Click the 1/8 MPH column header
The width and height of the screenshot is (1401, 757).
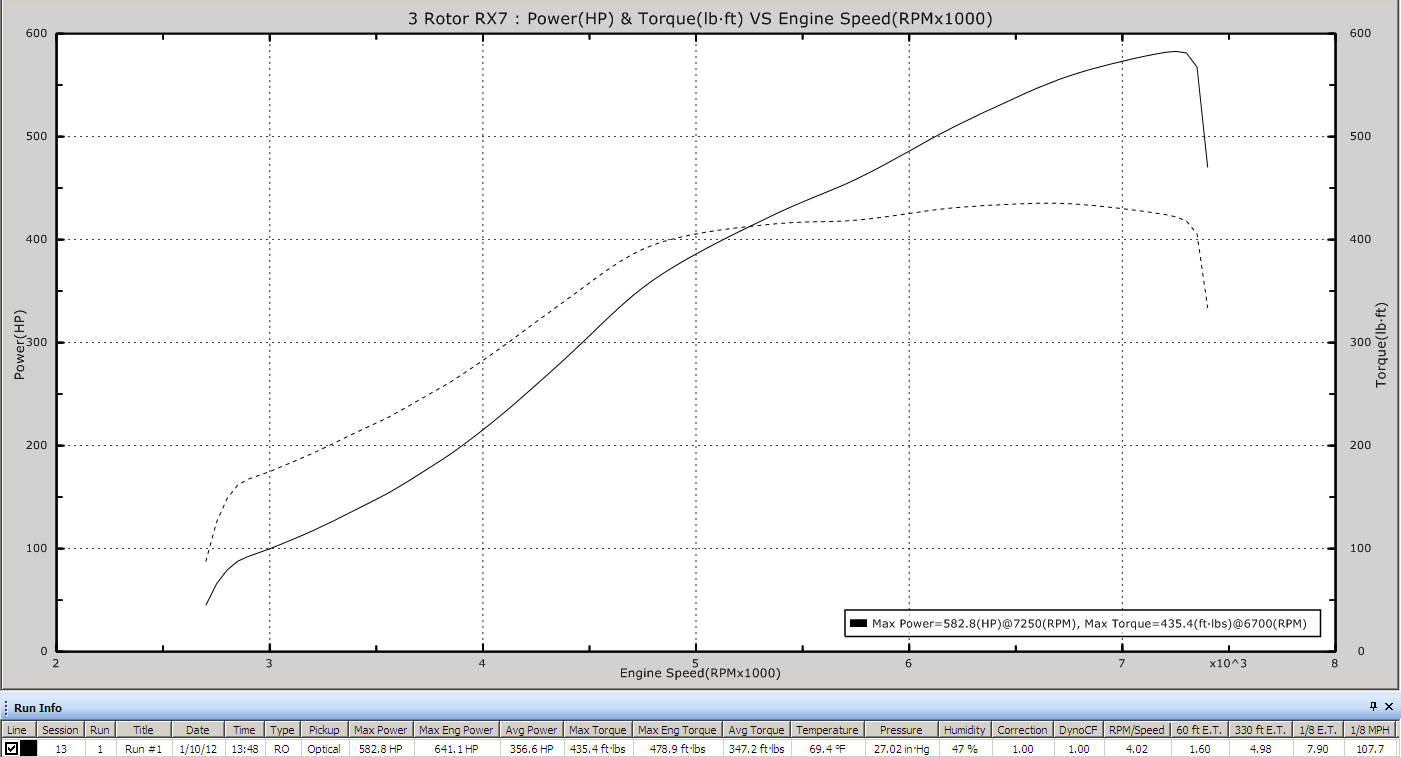1370,730
